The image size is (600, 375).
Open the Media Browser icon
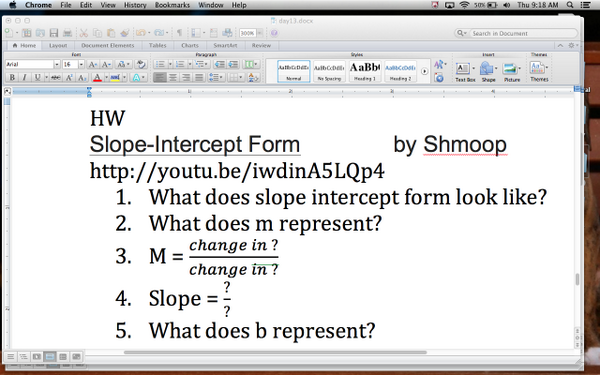pyautogui.click(x=227, y=33)
